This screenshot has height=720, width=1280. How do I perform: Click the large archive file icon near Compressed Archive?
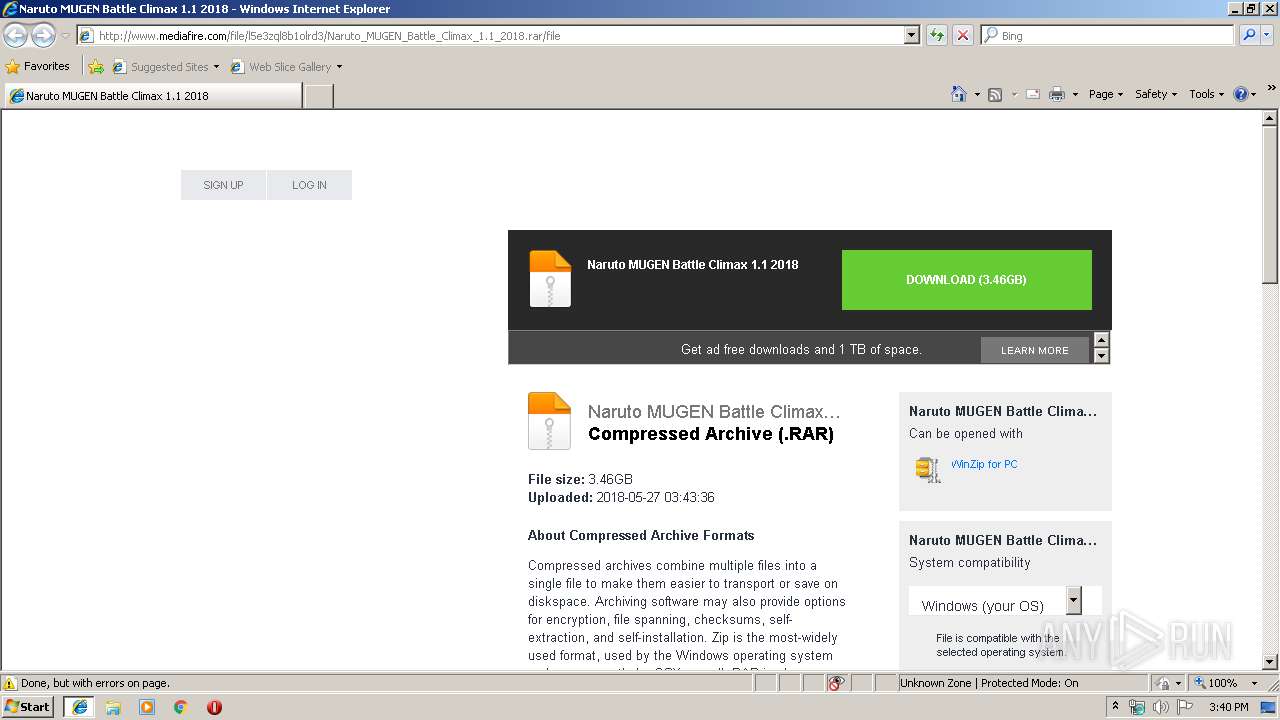tap(549, 421)
